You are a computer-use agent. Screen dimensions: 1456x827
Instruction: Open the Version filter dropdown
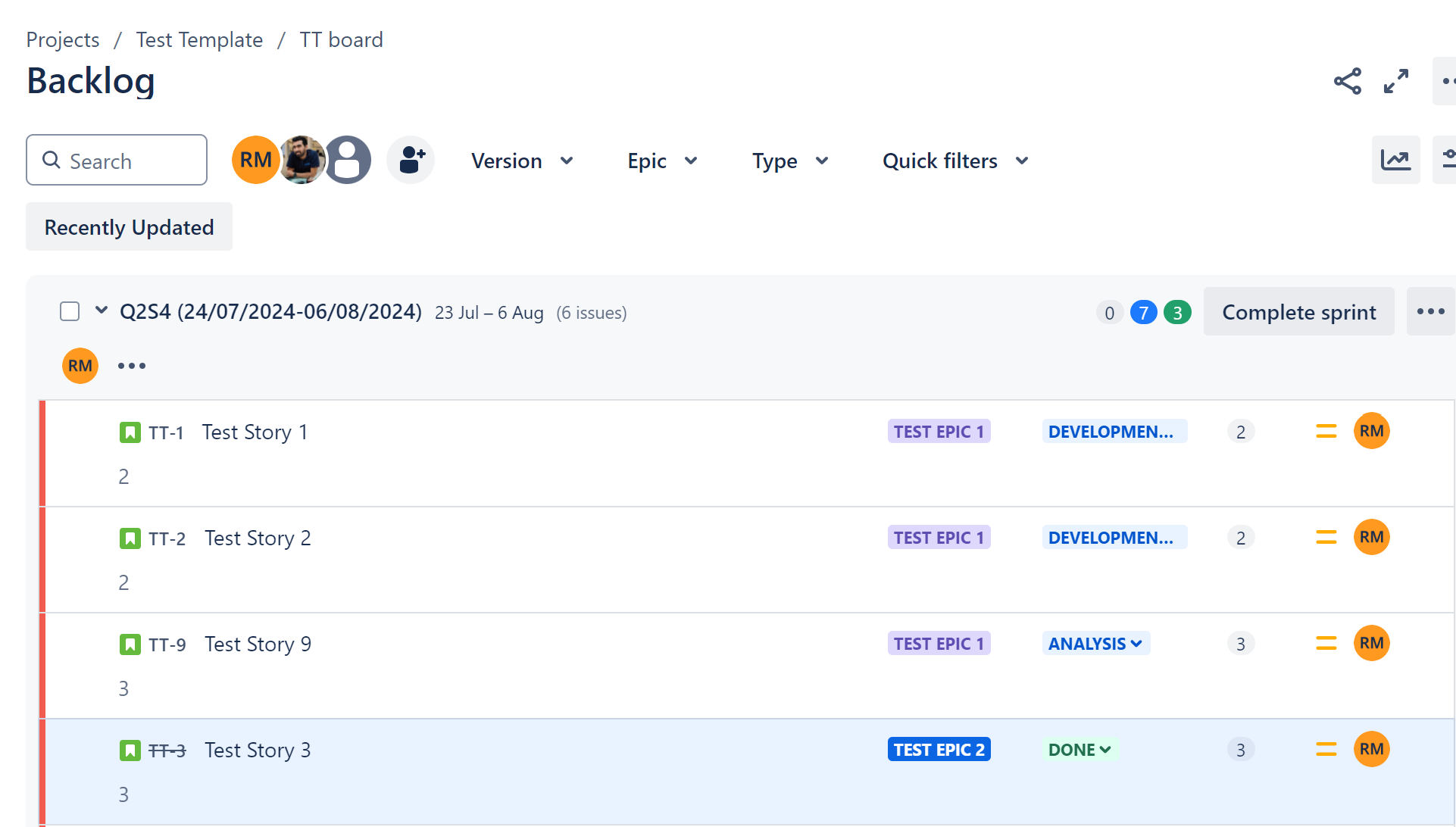click(x=522, y=161)
